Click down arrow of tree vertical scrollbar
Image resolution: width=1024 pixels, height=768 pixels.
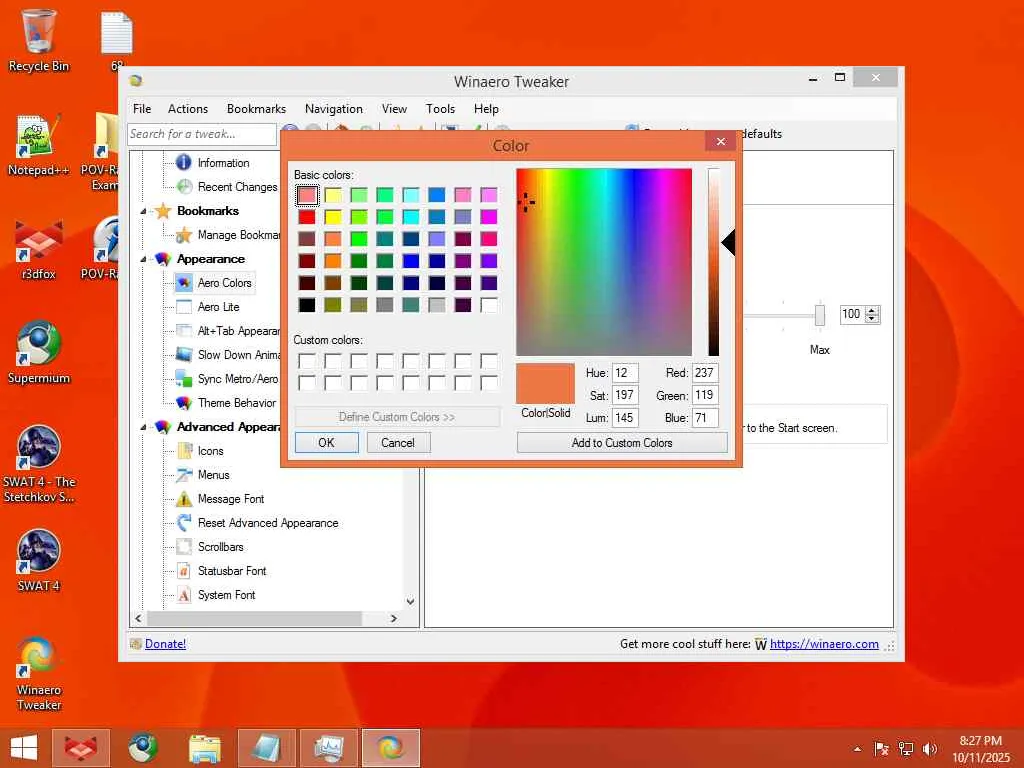[410, 601]
